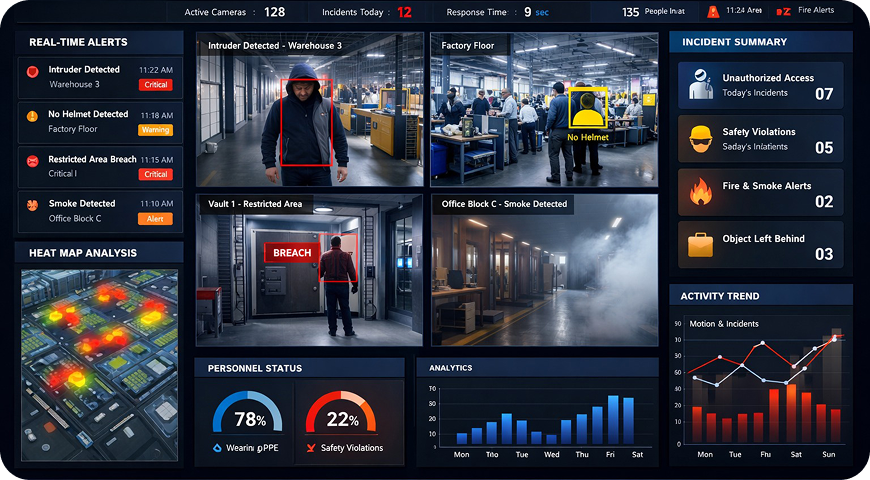Select the Safety Violations helmet icon

pyautogui.click(x=700, y=140)
